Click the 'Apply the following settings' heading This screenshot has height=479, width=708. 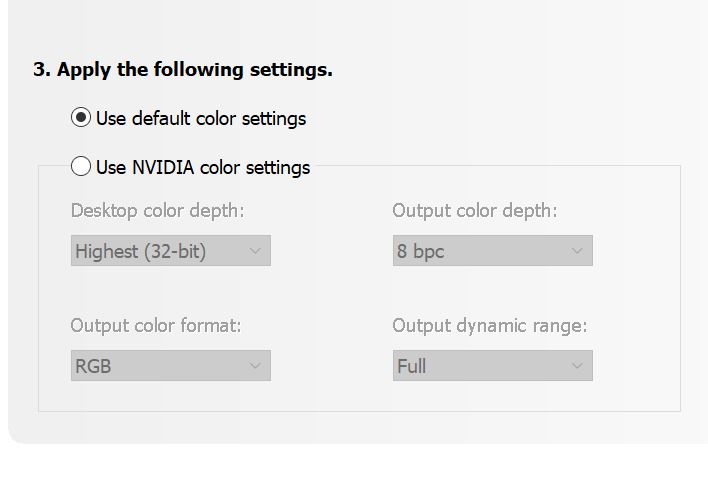coord(183,70)
